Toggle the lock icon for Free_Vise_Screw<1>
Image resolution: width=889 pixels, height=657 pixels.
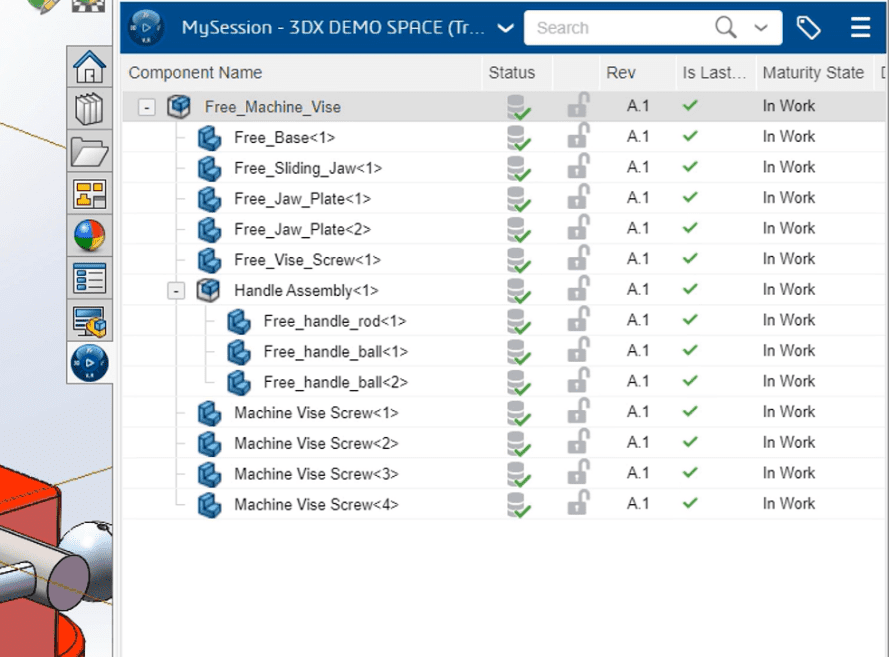tap(578, 258)
